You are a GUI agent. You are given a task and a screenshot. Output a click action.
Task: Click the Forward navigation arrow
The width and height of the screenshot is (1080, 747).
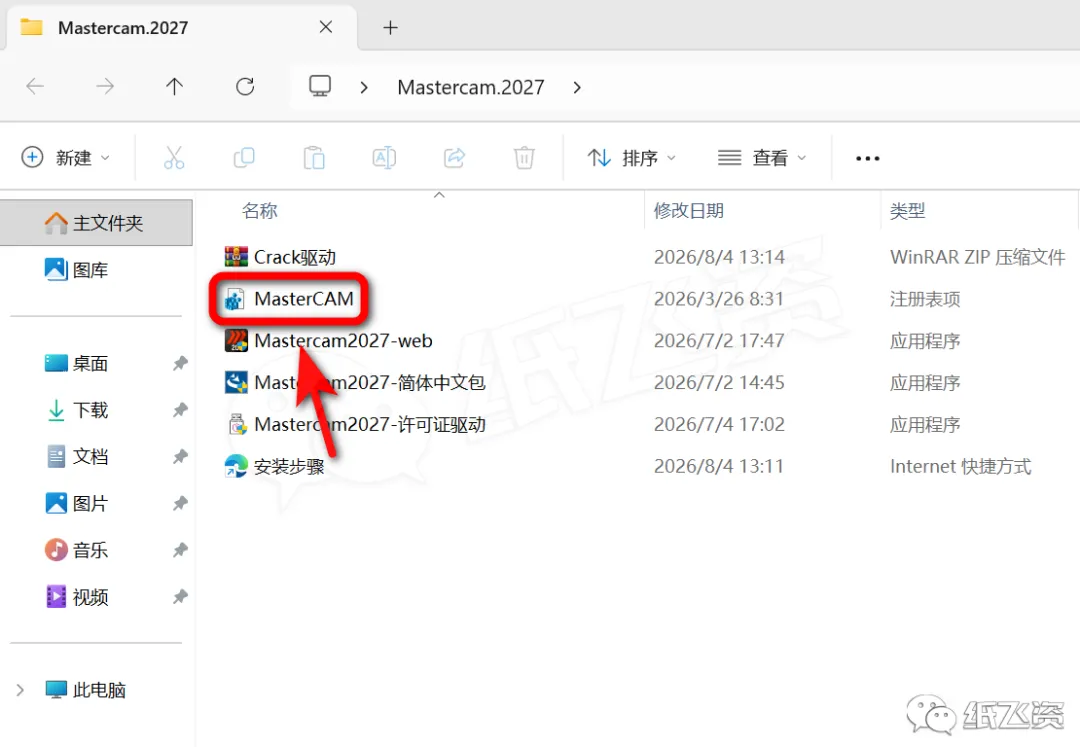(105, 87)
